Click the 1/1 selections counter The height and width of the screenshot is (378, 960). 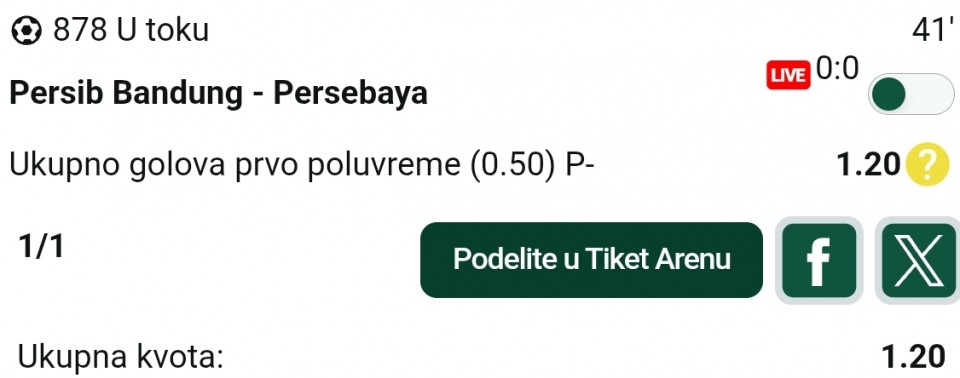[x=40, y=246]
